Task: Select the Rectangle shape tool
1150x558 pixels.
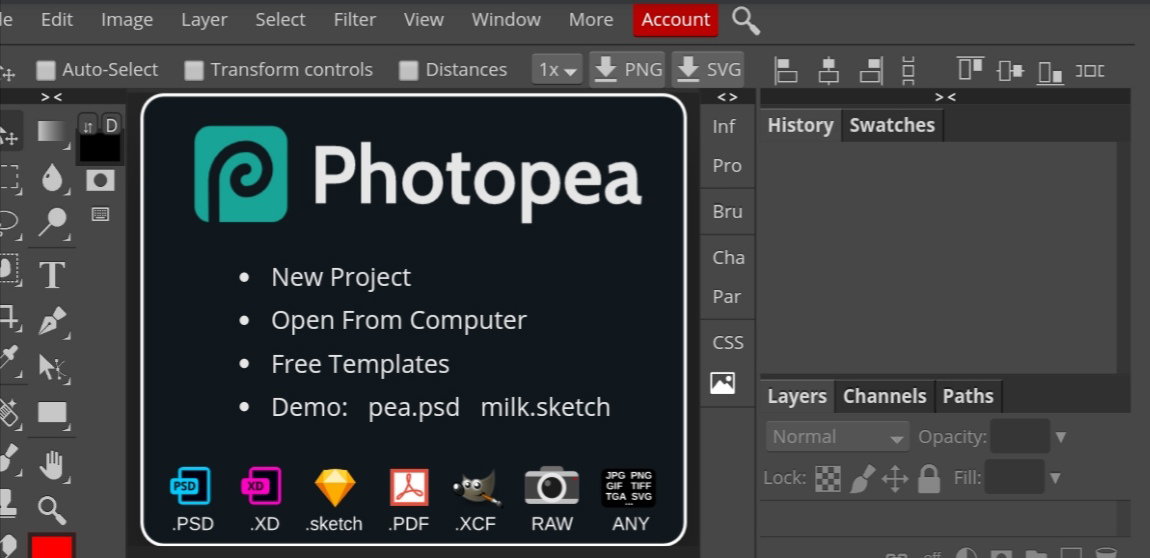Action: click(52, 413)
